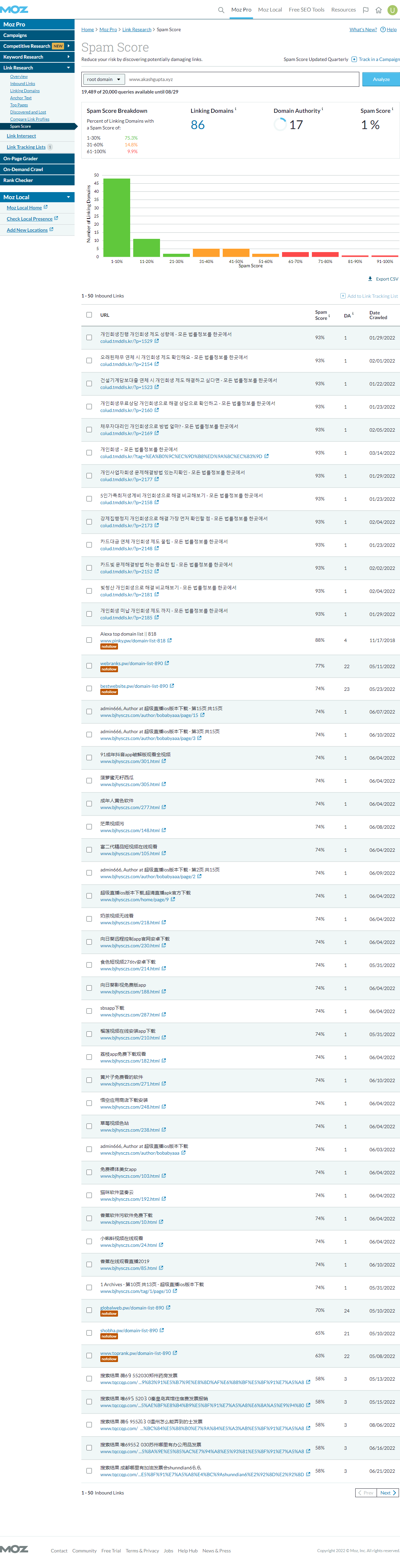Open external link icon for pinky.pw URL
The width and height of the screenshot is (400, 1568).
click(170, 640)
